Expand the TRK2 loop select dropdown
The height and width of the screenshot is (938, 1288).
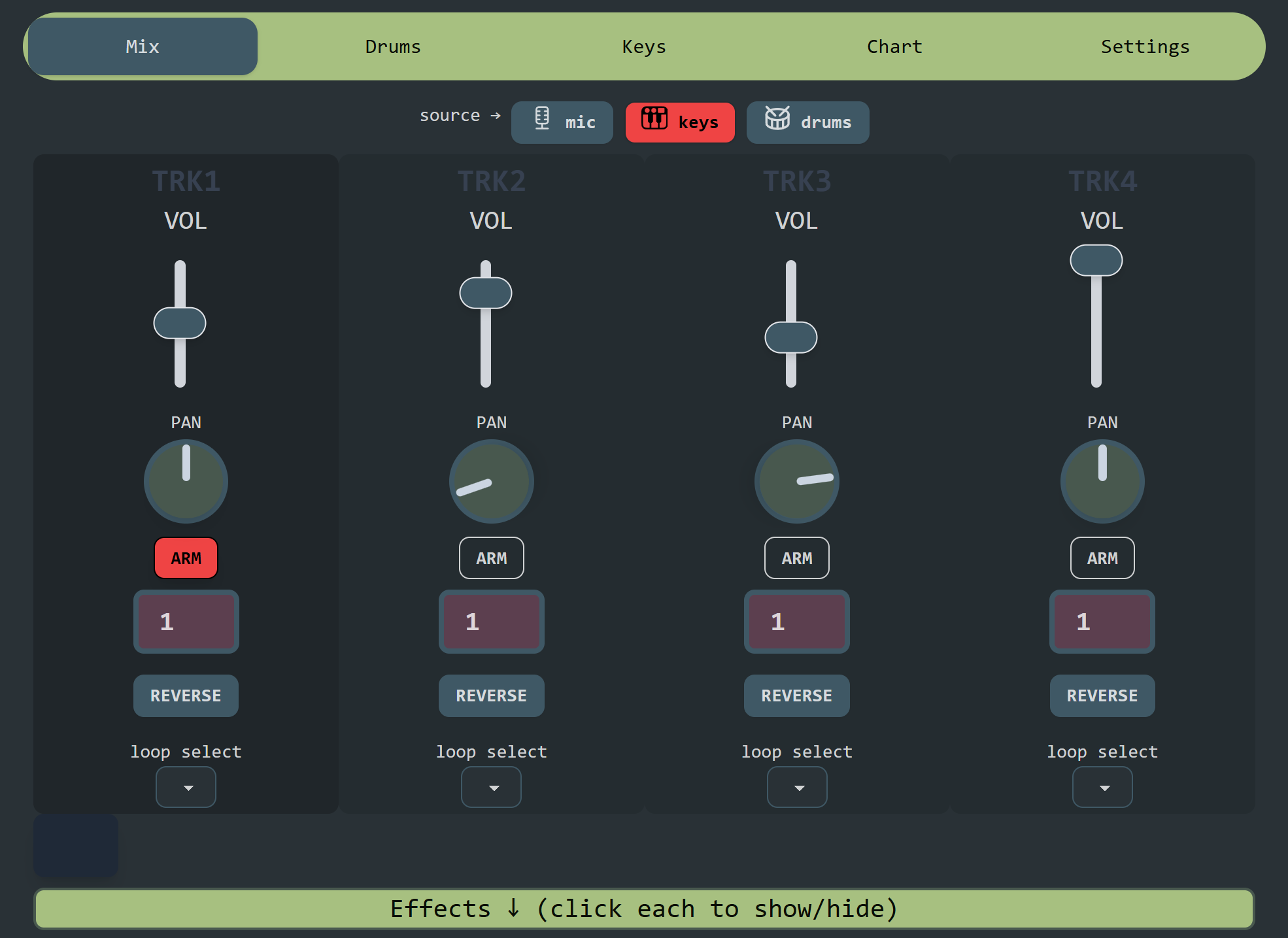491,787
